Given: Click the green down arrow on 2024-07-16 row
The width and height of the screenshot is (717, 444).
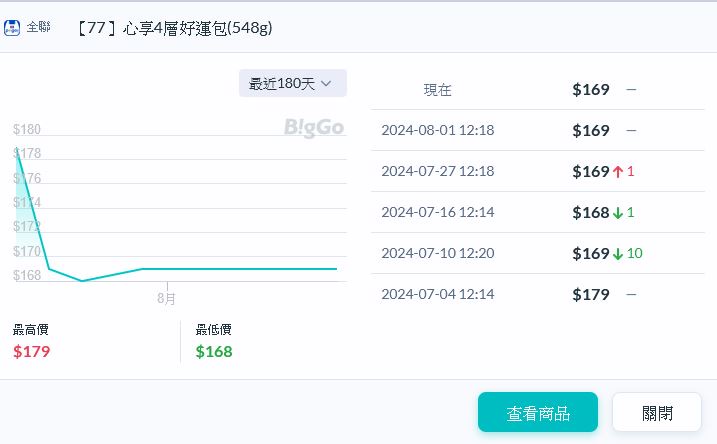Looking at the screenshot, I should [618, 212].
